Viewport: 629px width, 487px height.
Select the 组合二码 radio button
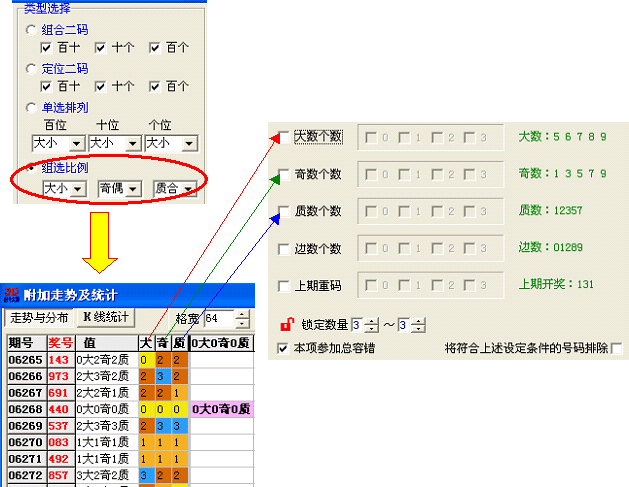click(32, 30)
